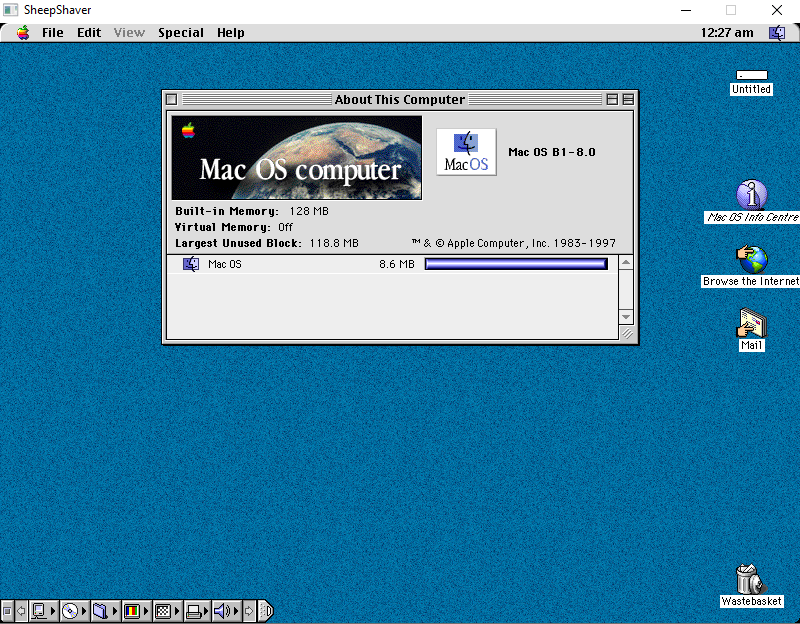
Task: Select the Mac OS entry name in list
Action: (x=224, y=264)
